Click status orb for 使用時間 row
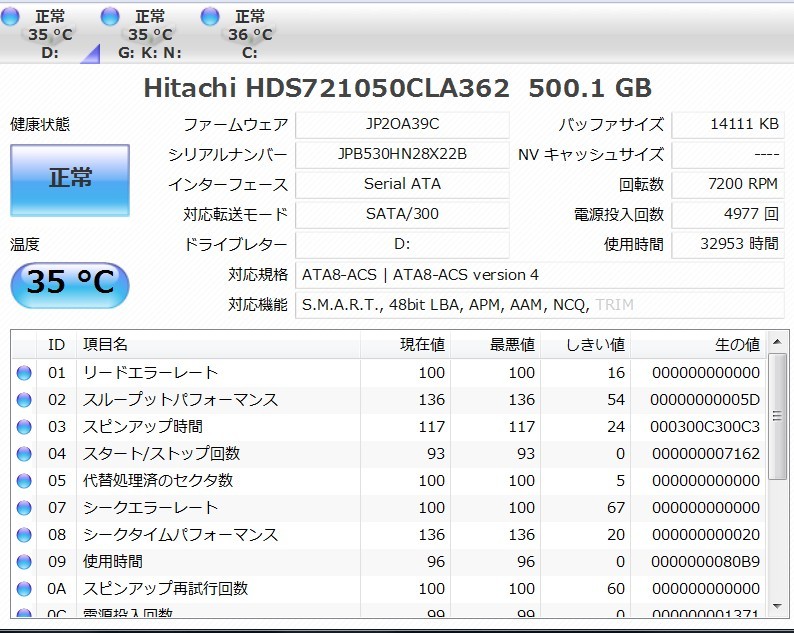The width and height of the screenshot is (794, 633). (24, 562)
